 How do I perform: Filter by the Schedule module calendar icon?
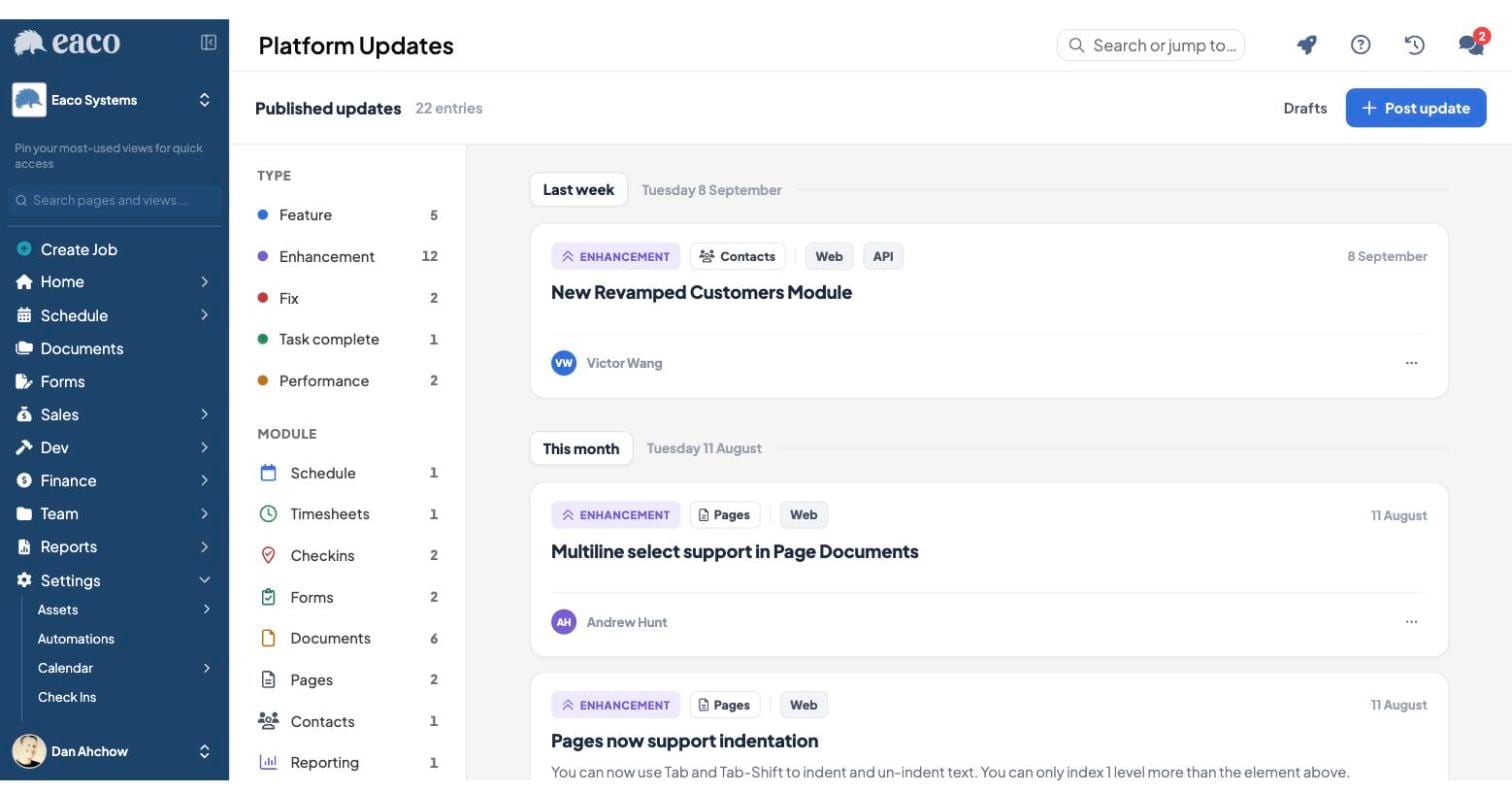pyautogui.click(x=268, y=473)
